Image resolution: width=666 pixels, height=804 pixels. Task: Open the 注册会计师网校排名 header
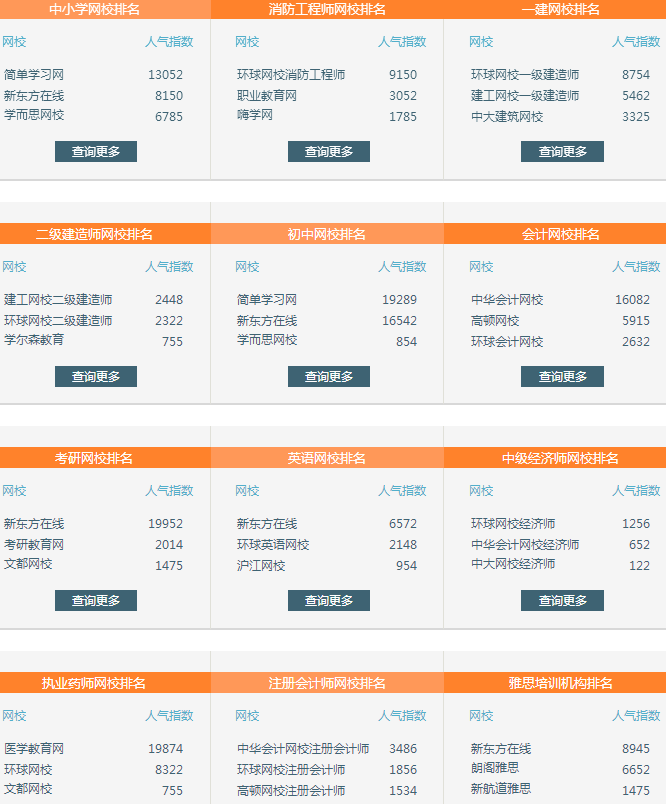[x=327, y=683]
